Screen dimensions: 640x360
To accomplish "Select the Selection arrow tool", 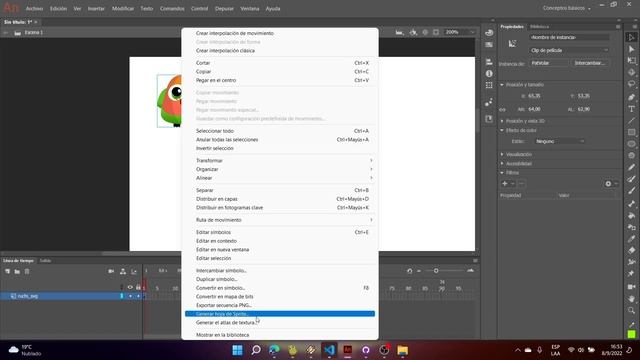I will (x=631, y=37).
